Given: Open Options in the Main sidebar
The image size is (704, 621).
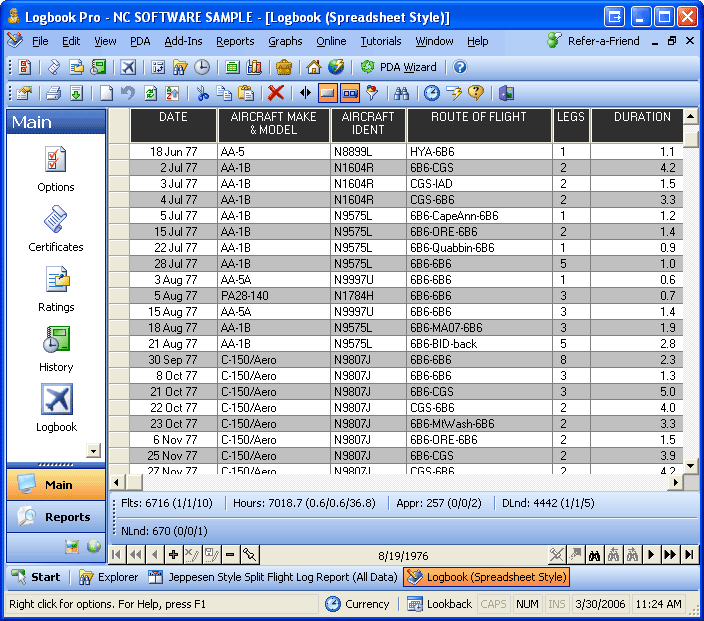Looking at the screenshot, I should 56,169.
